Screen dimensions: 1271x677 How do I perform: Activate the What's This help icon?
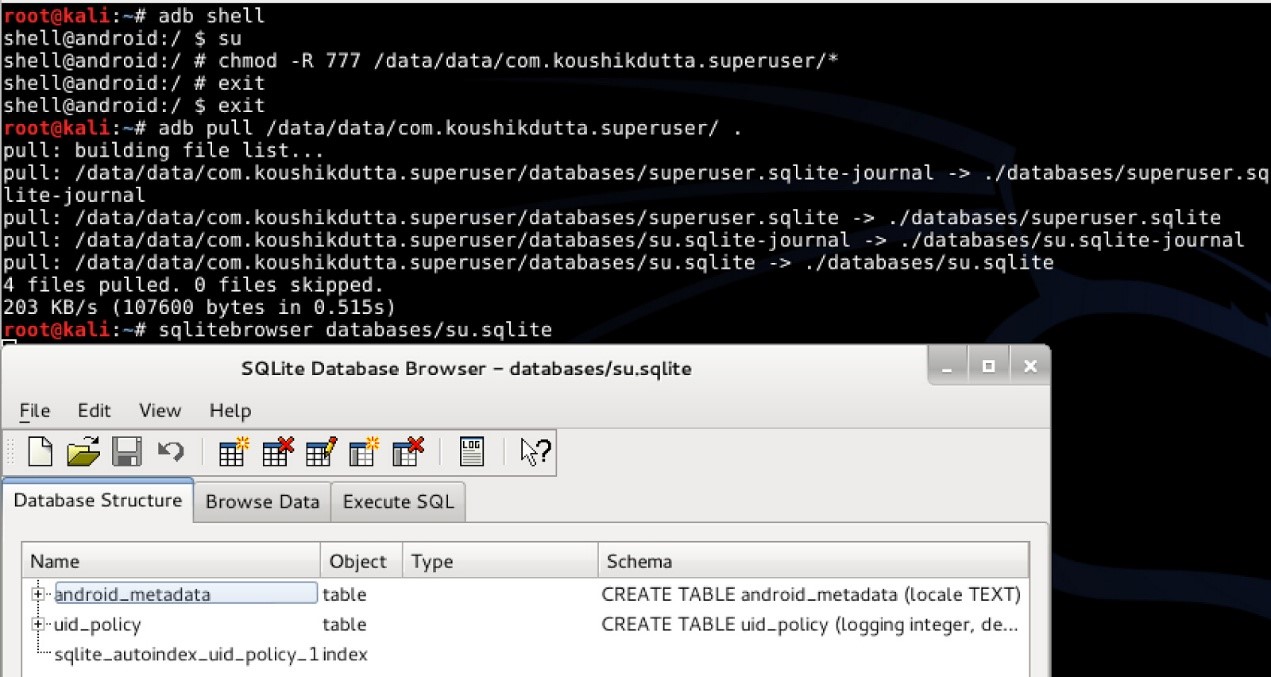536,452
